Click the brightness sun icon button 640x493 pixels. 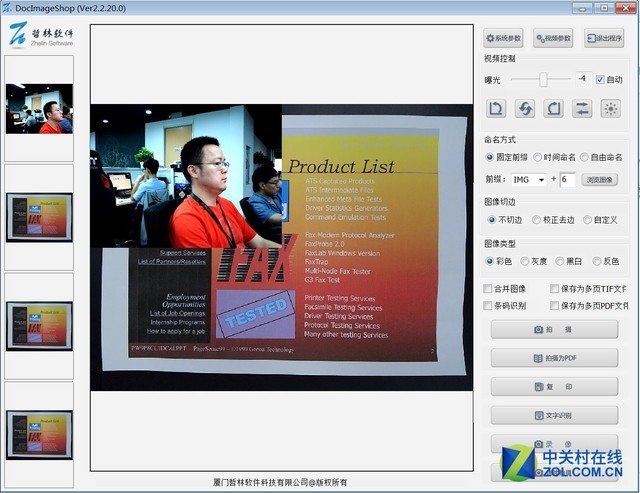tap(610, 108)
